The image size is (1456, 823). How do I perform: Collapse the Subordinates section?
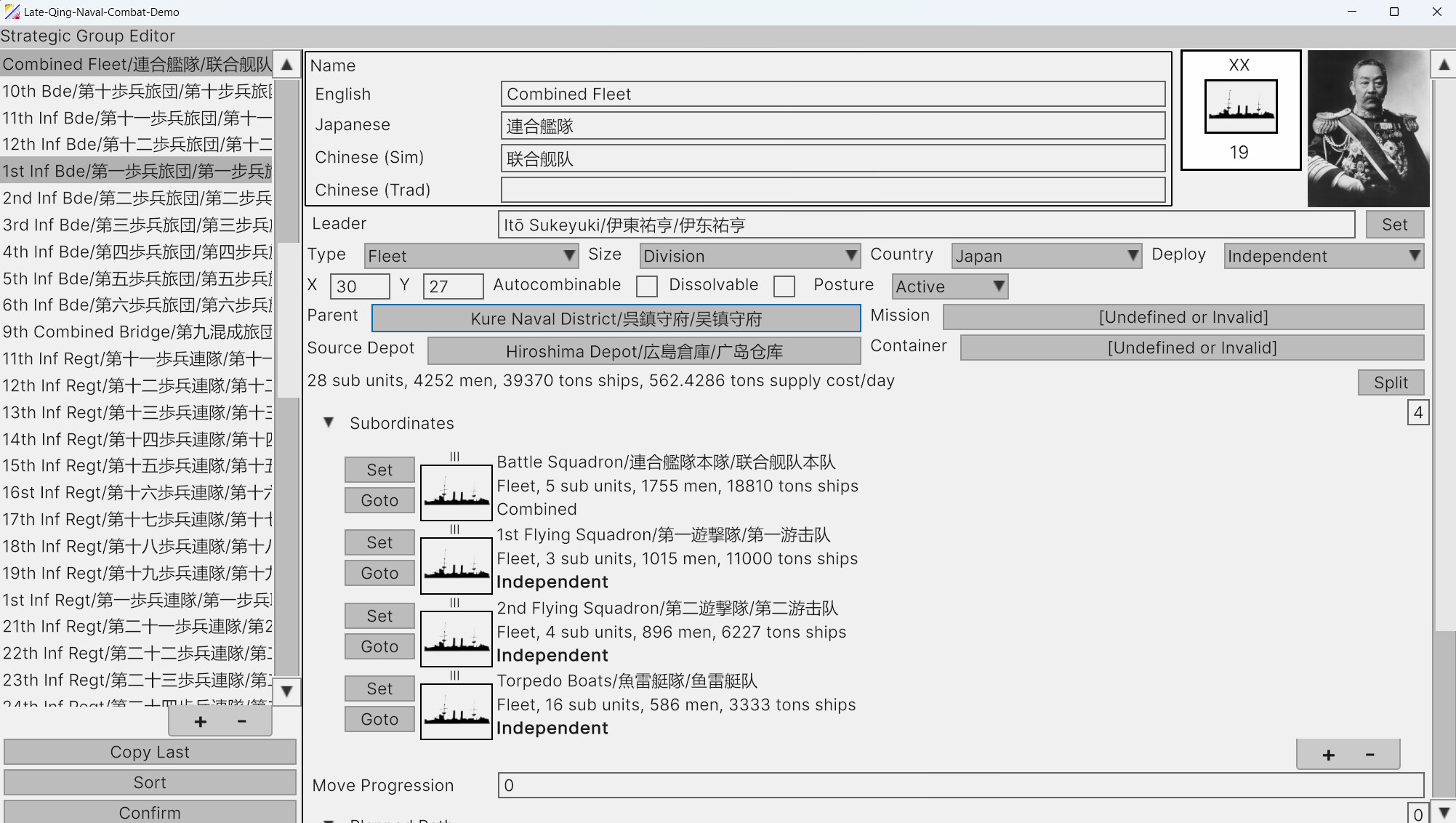coord(328,422)
